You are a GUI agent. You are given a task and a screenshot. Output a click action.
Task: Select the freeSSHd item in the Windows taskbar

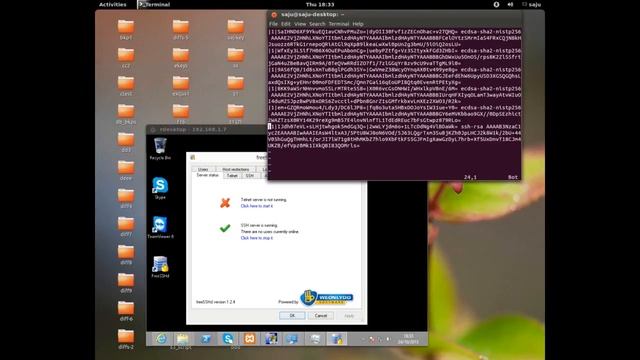[x=337, y=339]
